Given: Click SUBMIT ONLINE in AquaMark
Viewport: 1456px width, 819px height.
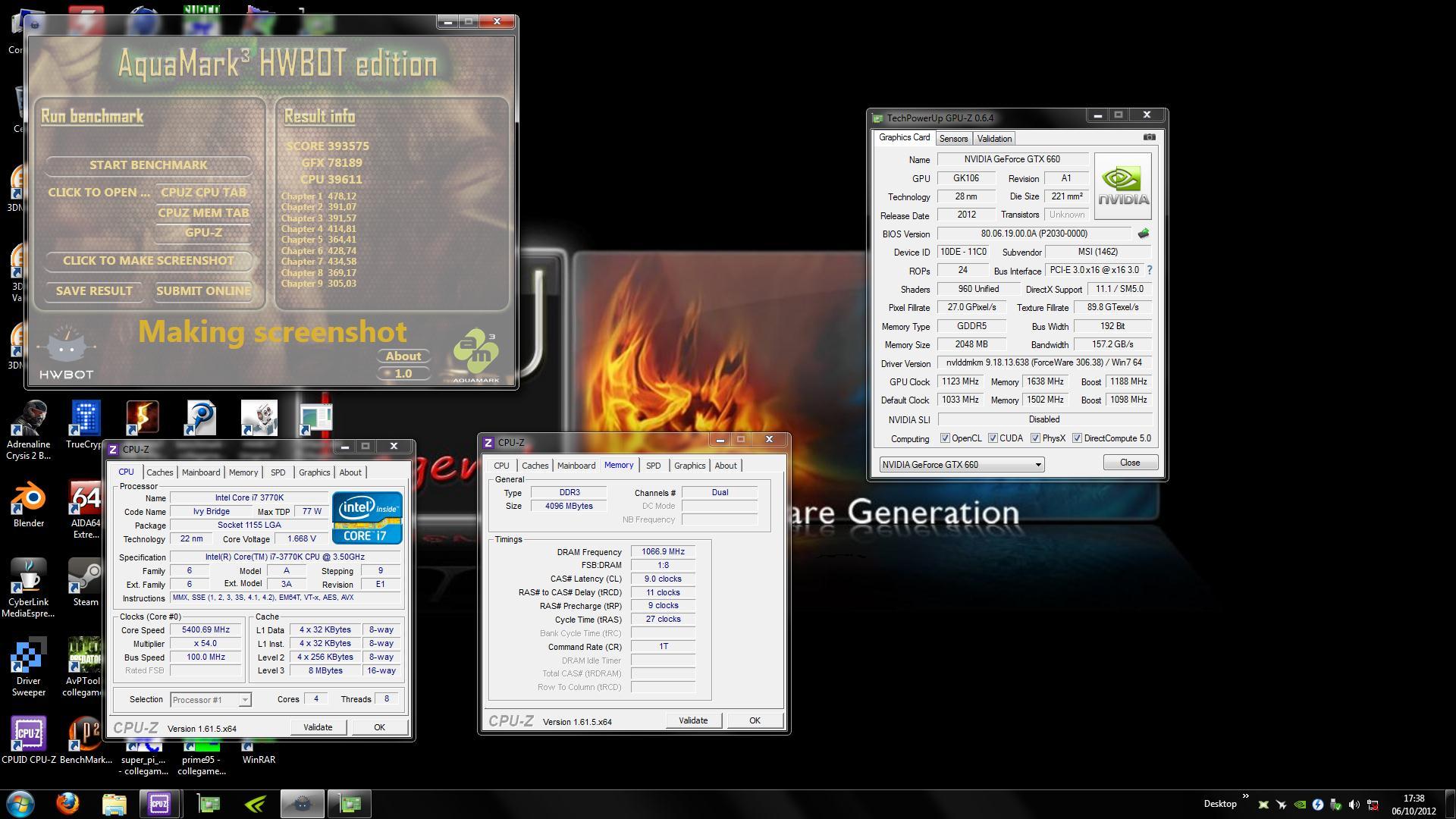Looking at the screenshot, I should 203,291.
